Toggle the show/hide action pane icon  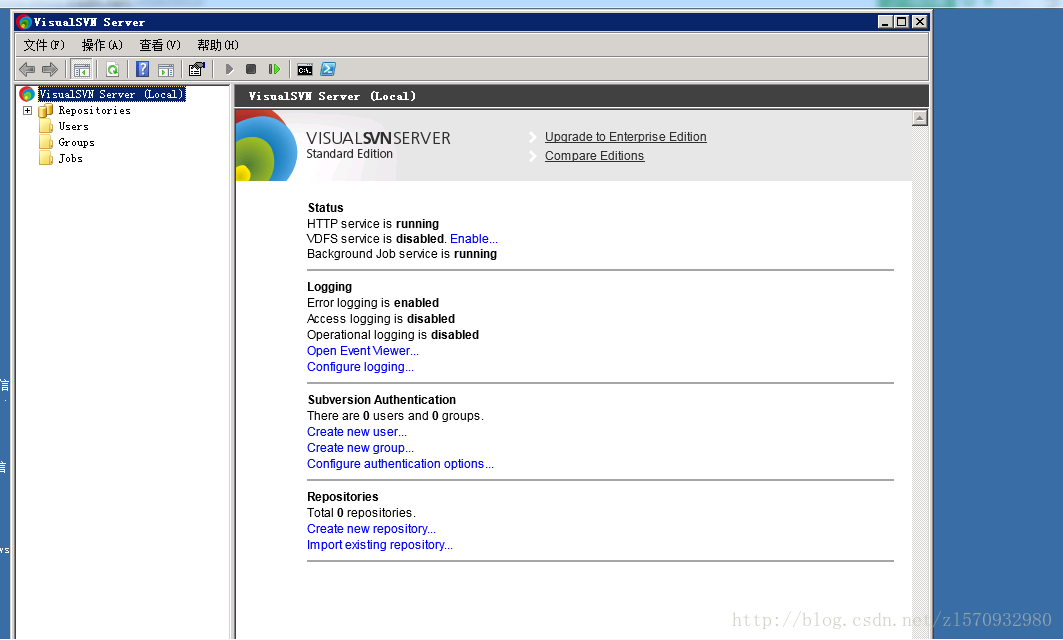click(166, 69)
